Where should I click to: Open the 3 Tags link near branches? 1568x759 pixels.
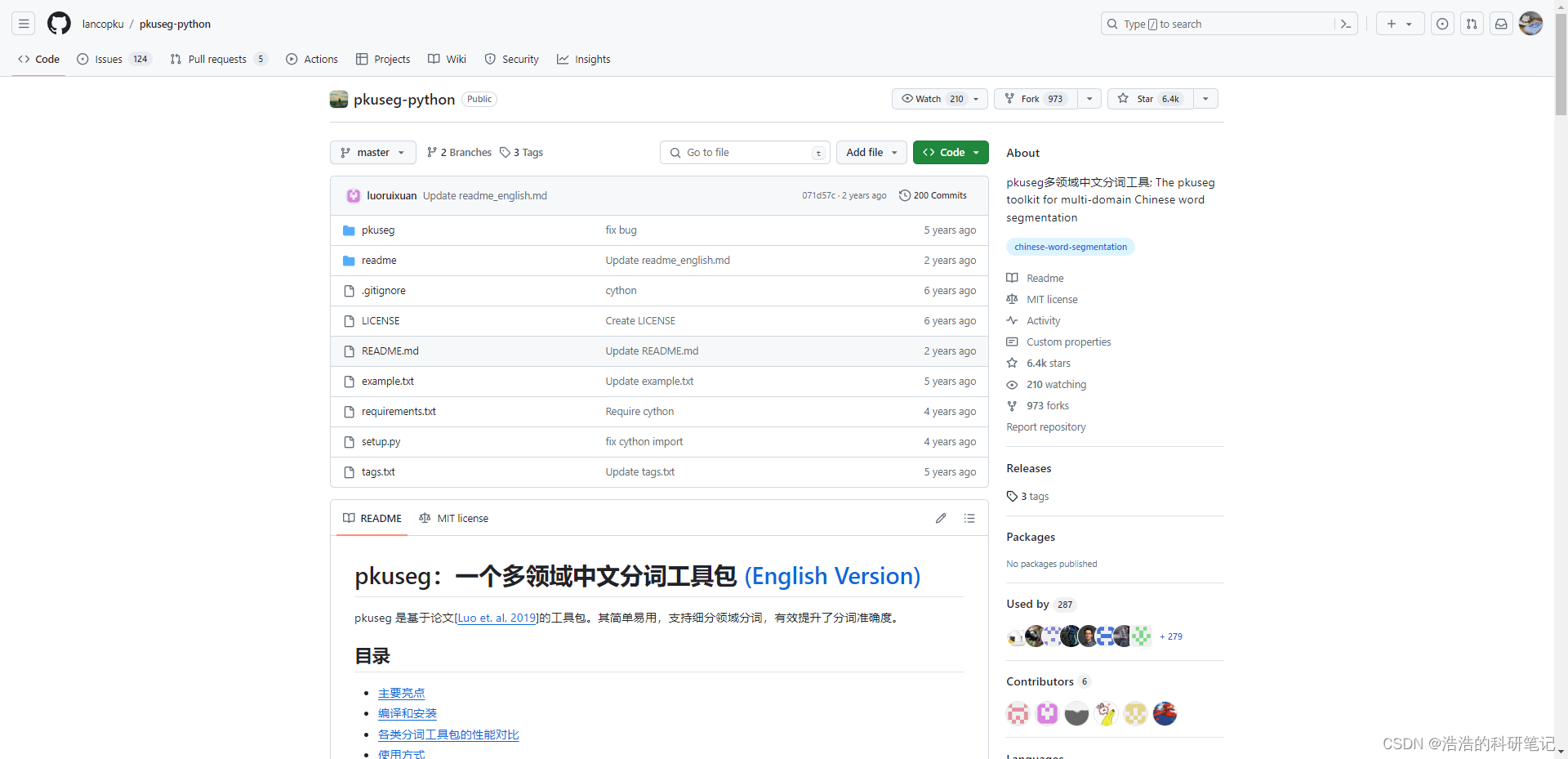coord(521,153)
